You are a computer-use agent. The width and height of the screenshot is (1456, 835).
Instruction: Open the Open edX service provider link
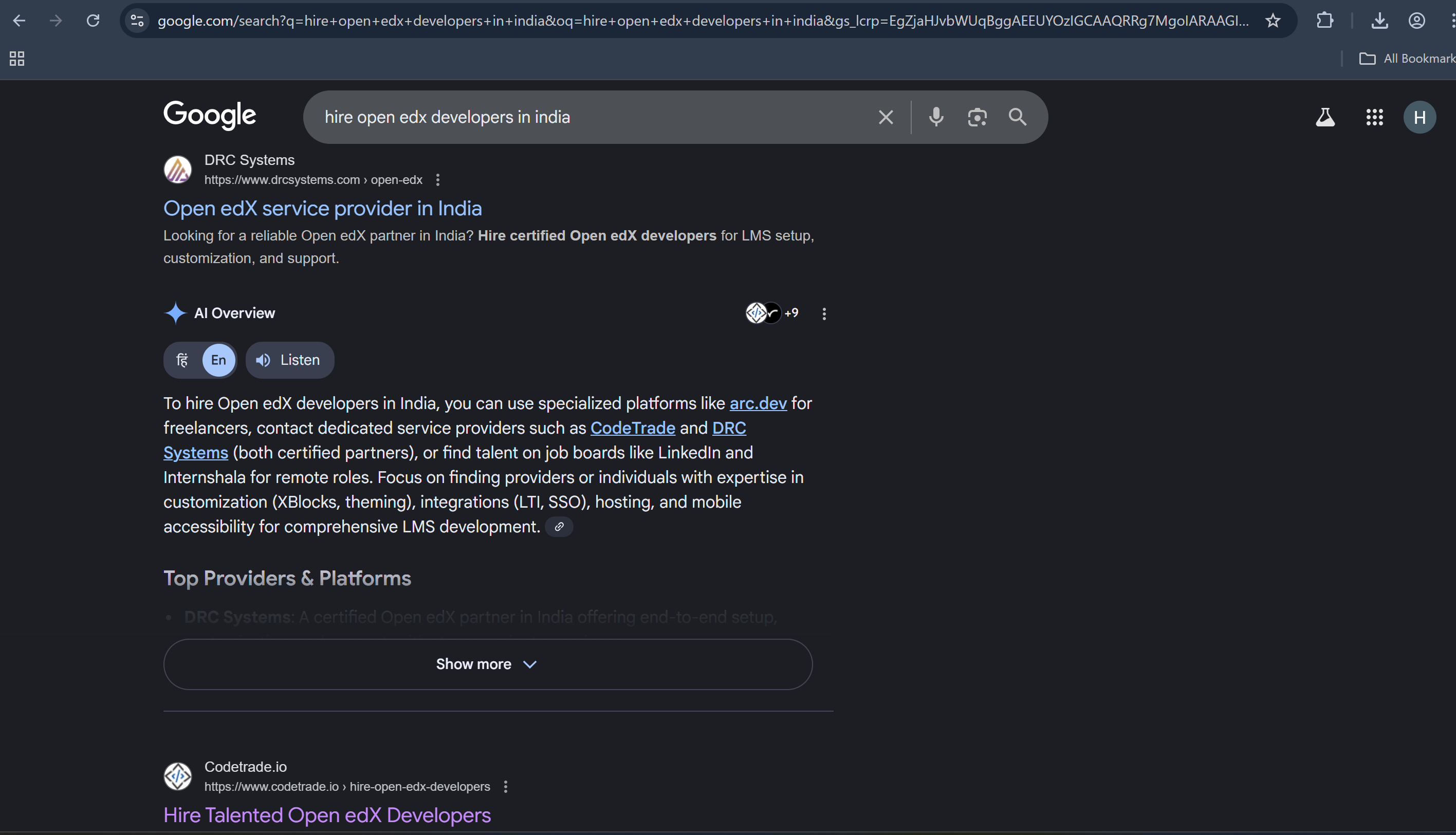322,208
